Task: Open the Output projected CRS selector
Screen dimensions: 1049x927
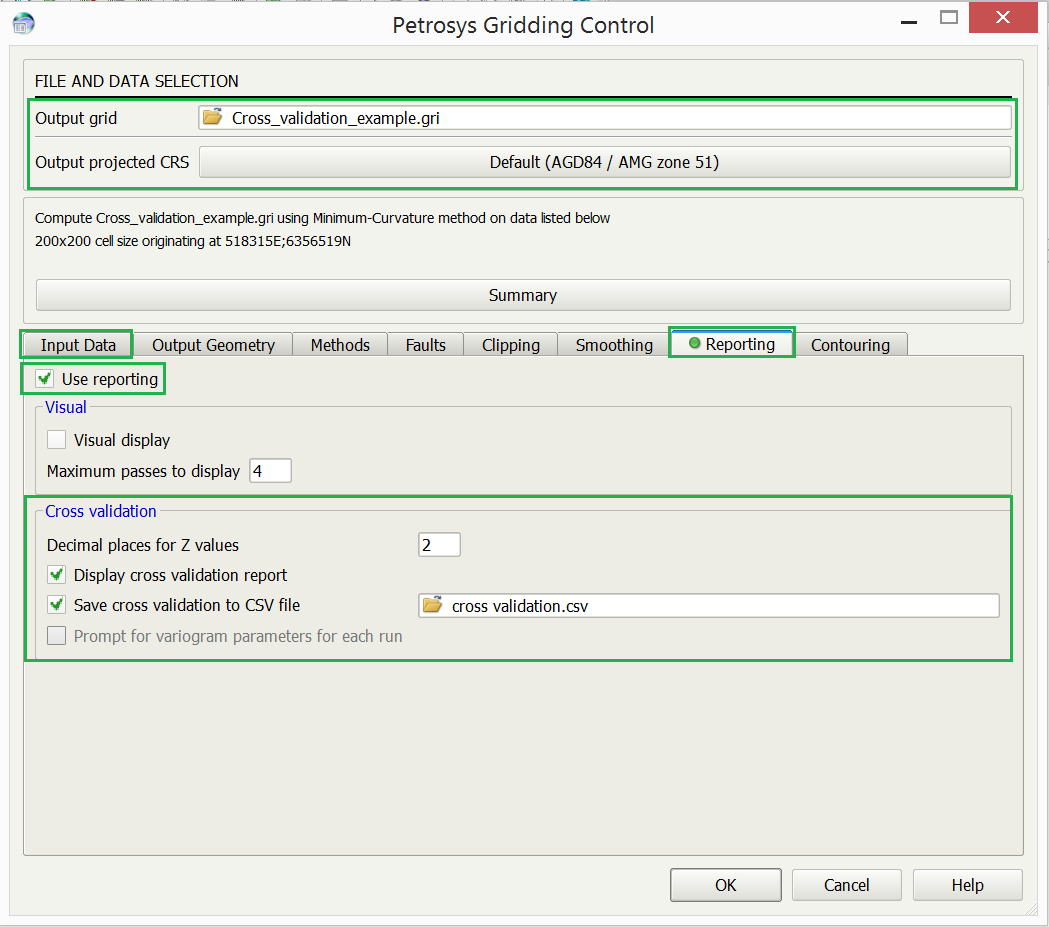Action: 604,162
